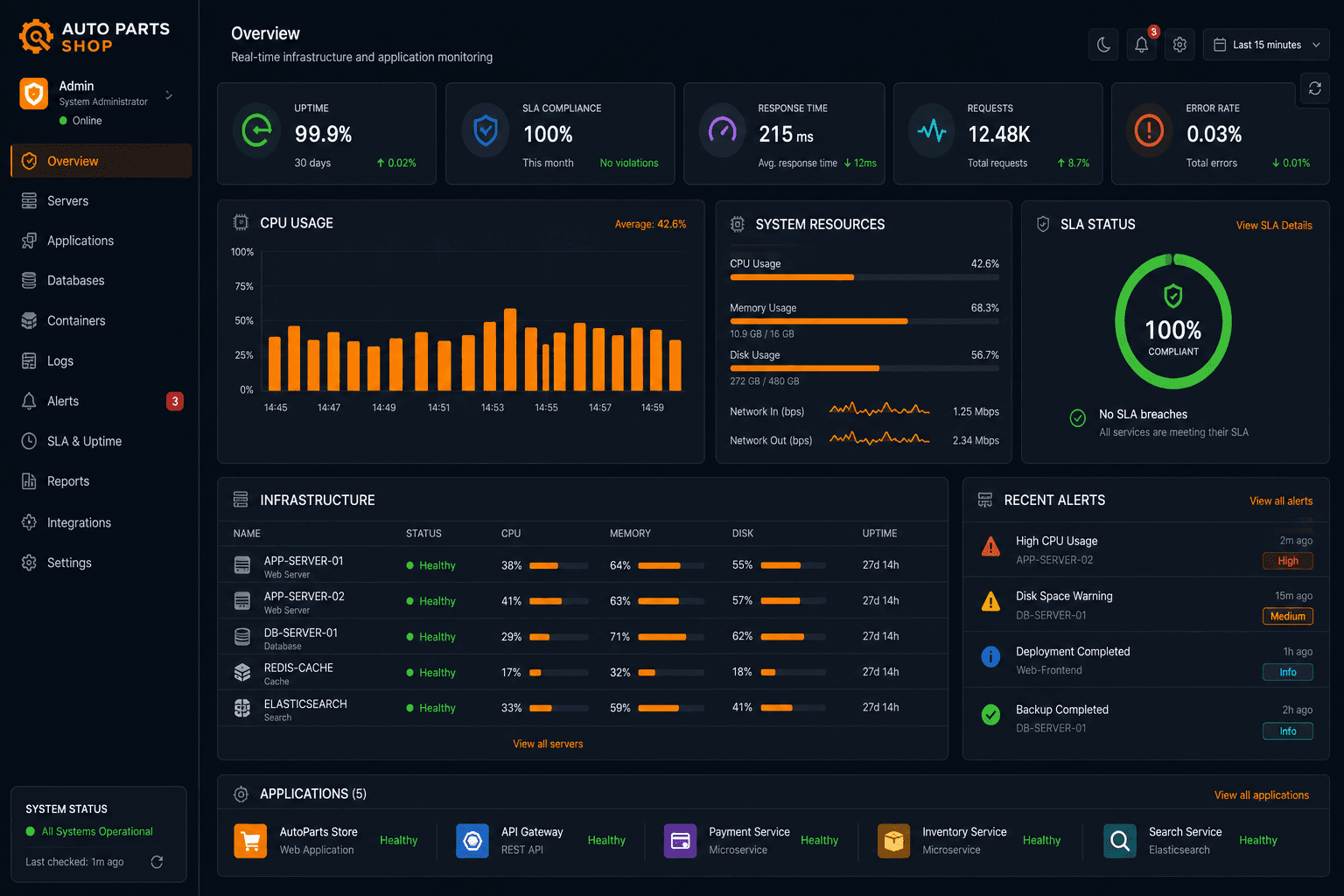Open the settings gear in the header
This screenshot has width=1344, height=896.
(1179, 45)
